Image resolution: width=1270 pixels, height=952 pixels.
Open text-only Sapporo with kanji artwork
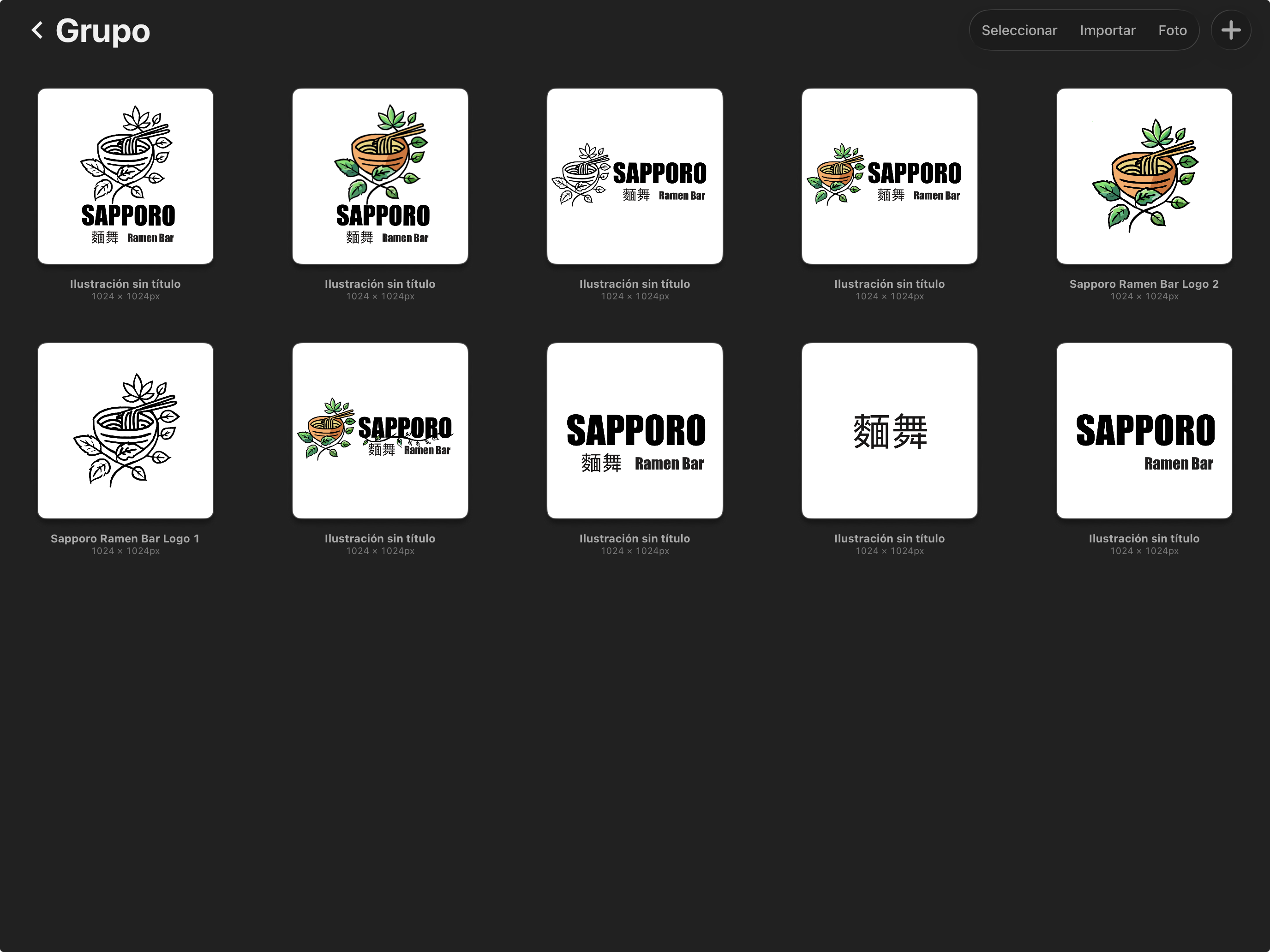(x=635, y=431)
